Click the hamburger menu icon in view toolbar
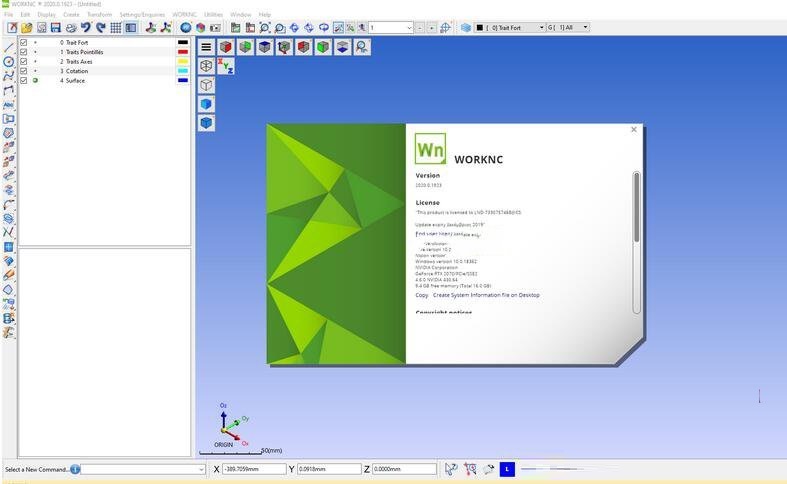 (206, 47)
